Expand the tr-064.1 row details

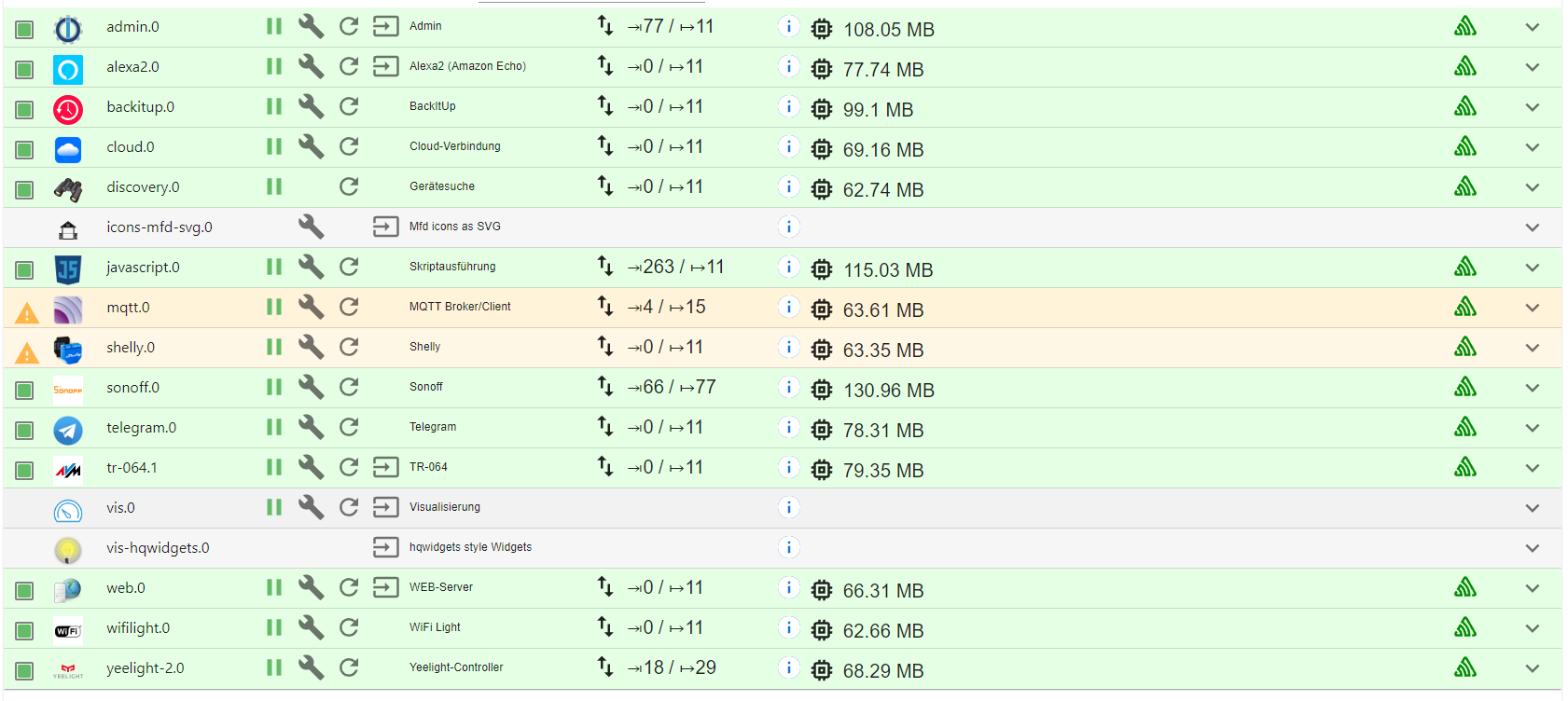(x=1532, y=468)
